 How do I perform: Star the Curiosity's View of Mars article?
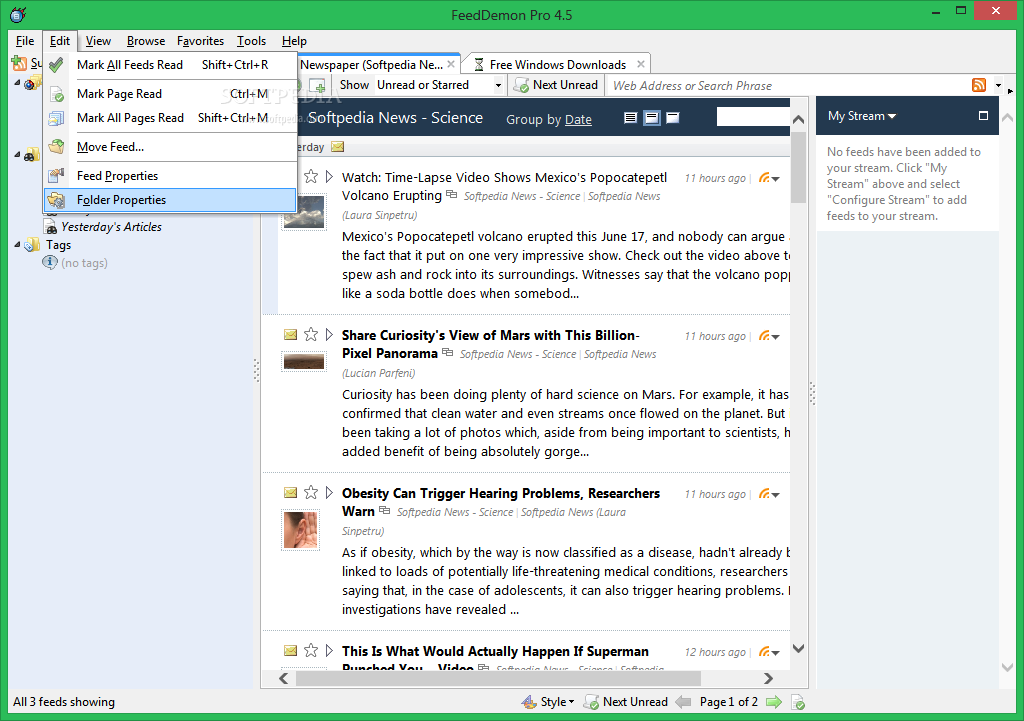(x=311, y=334)
